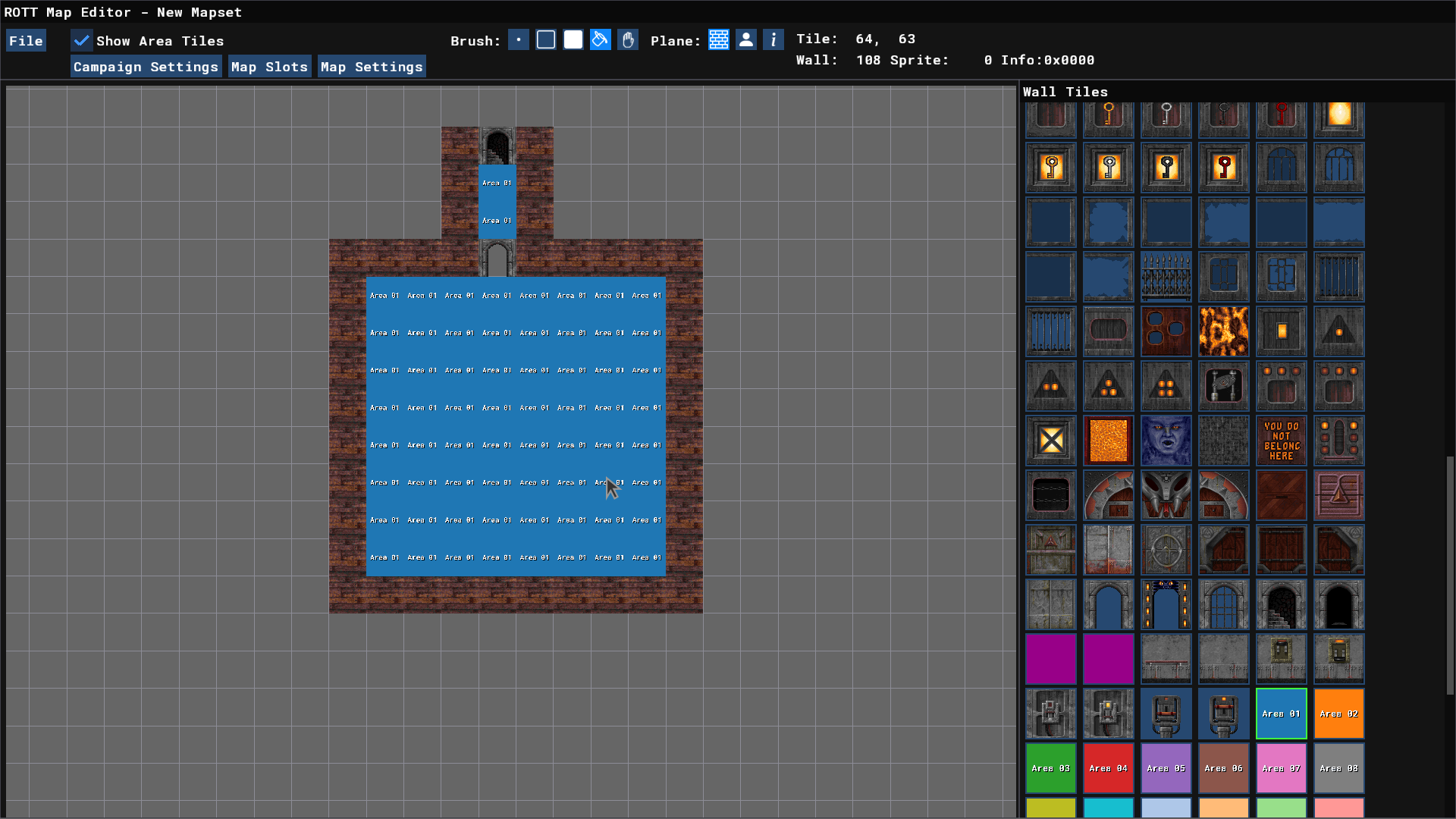Open Map Slots
The height and width of the screenshot is (819, 1456).
[x=270, y=67]
